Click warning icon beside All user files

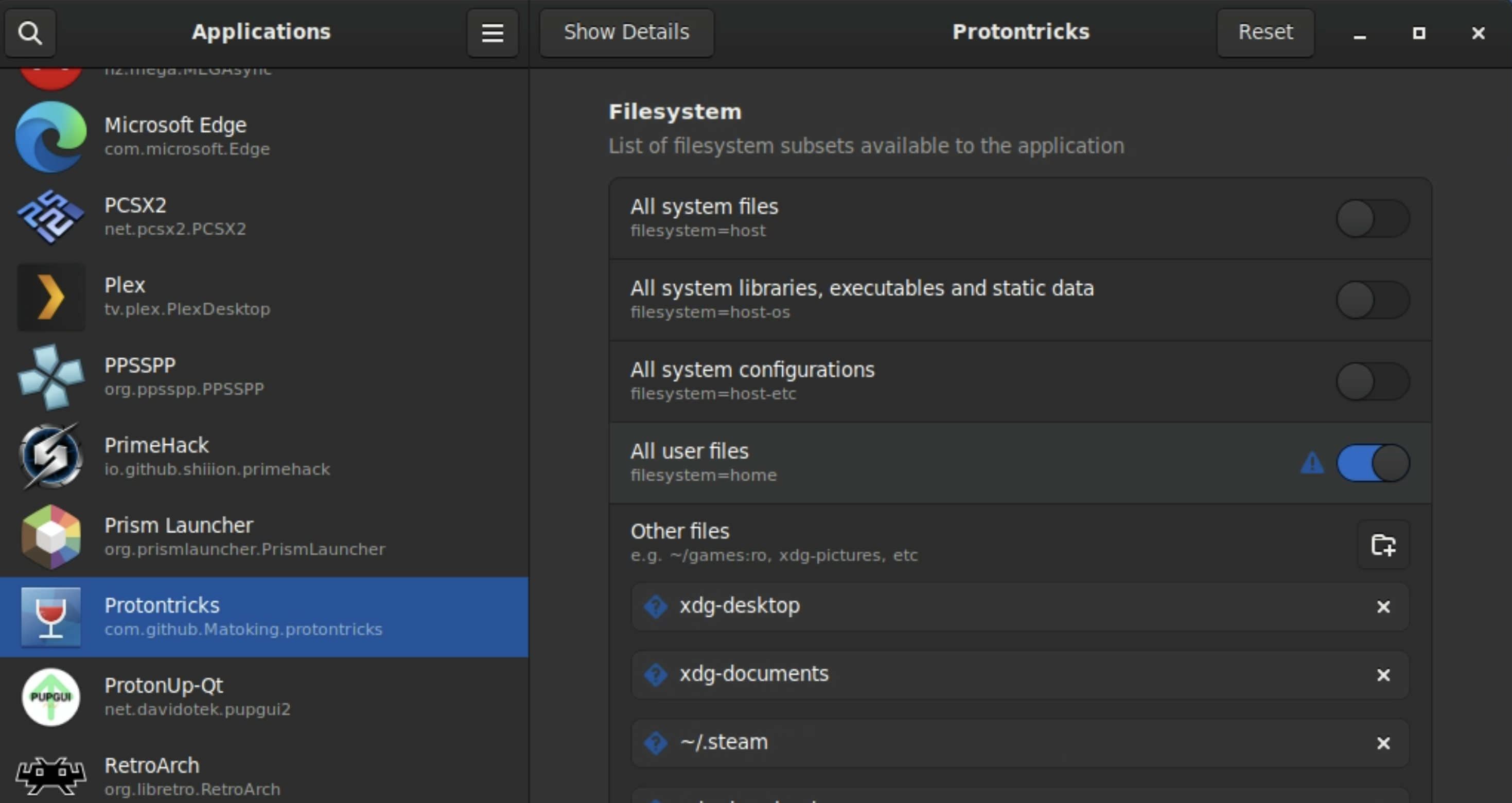click(1312, 463)
